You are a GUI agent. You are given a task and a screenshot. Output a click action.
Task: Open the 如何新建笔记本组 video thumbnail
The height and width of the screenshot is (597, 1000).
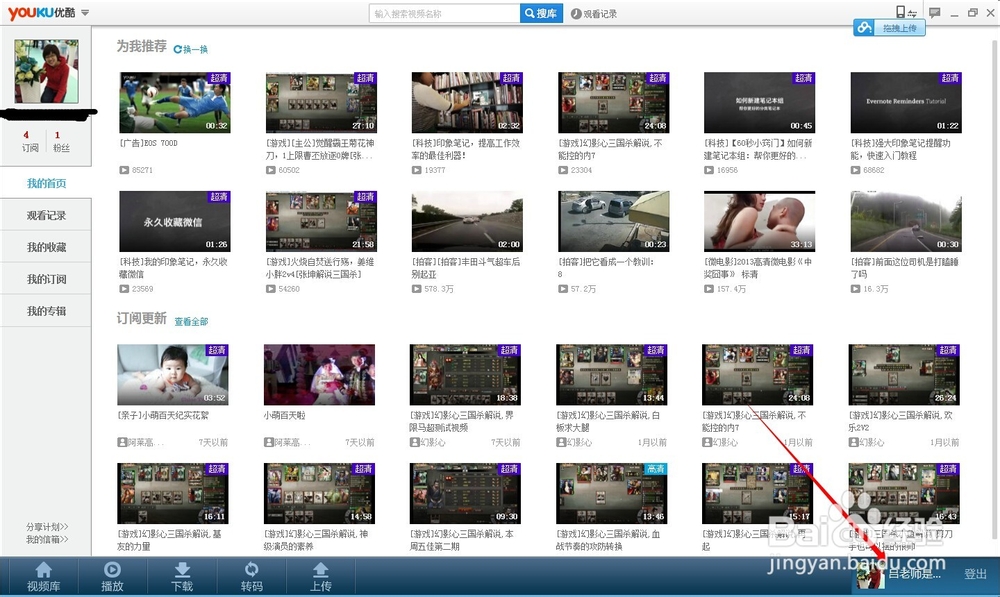pyautogui.click(x=759, y=102)
